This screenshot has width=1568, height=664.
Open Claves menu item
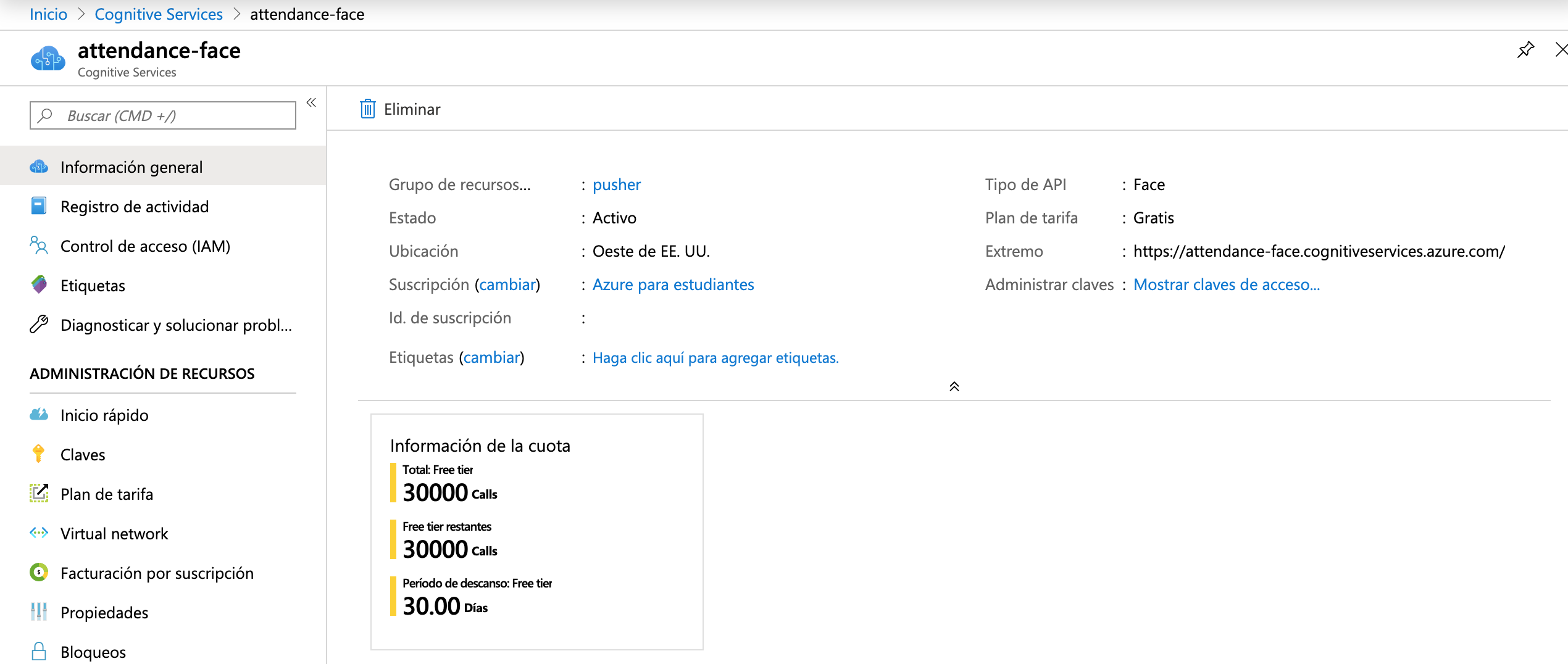[x=163, y=454]
